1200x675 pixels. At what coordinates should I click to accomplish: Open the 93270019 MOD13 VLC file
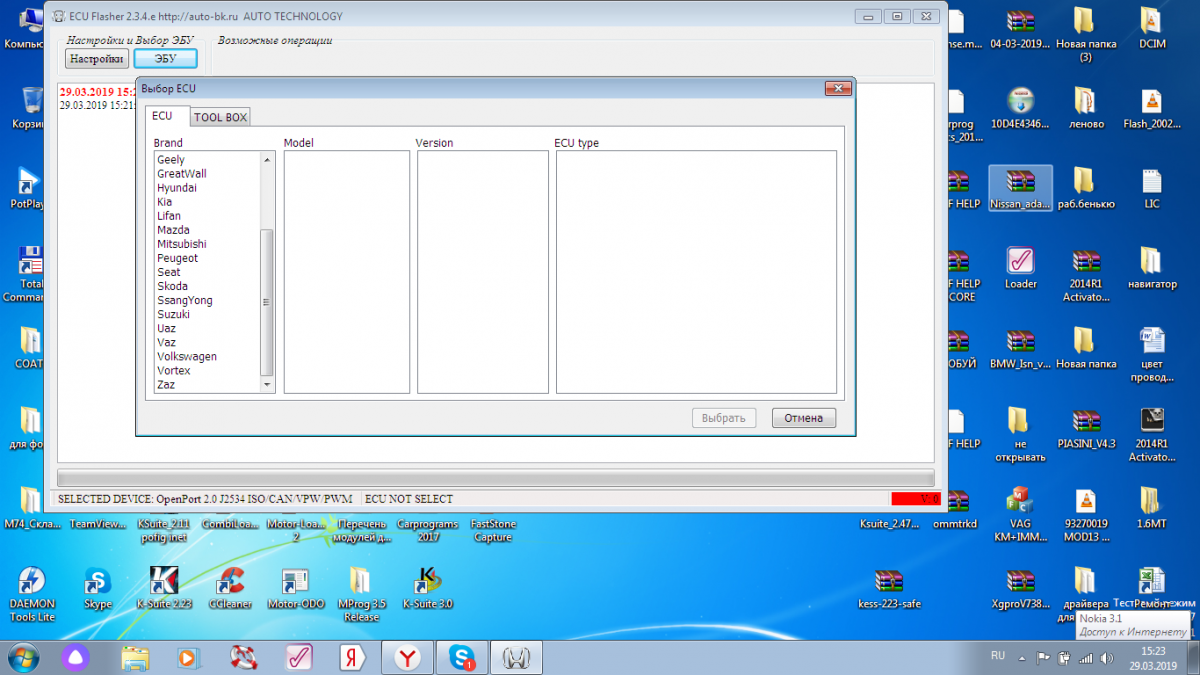coord(1086,514)
